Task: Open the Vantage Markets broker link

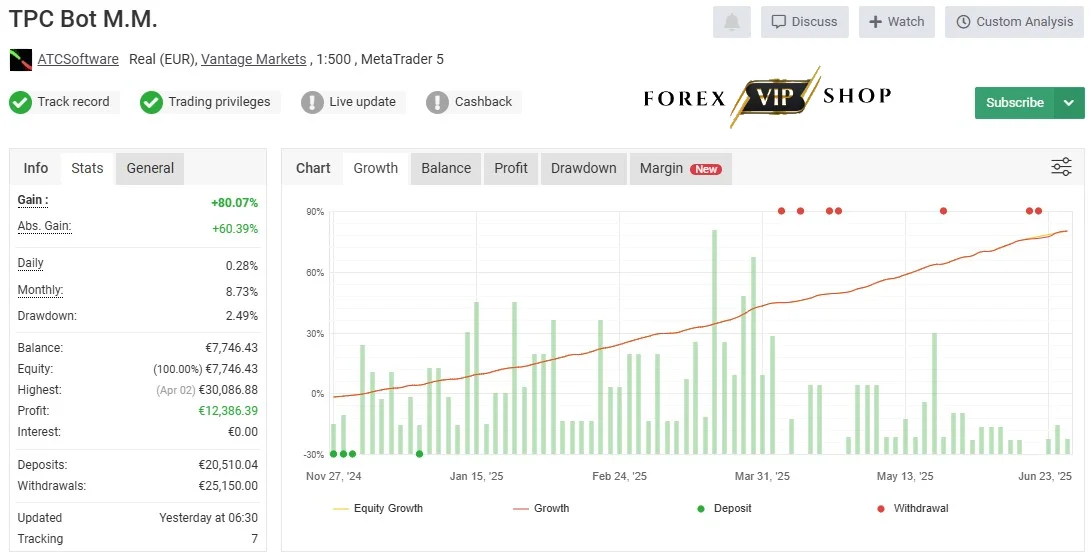Action: click(253, 59)
